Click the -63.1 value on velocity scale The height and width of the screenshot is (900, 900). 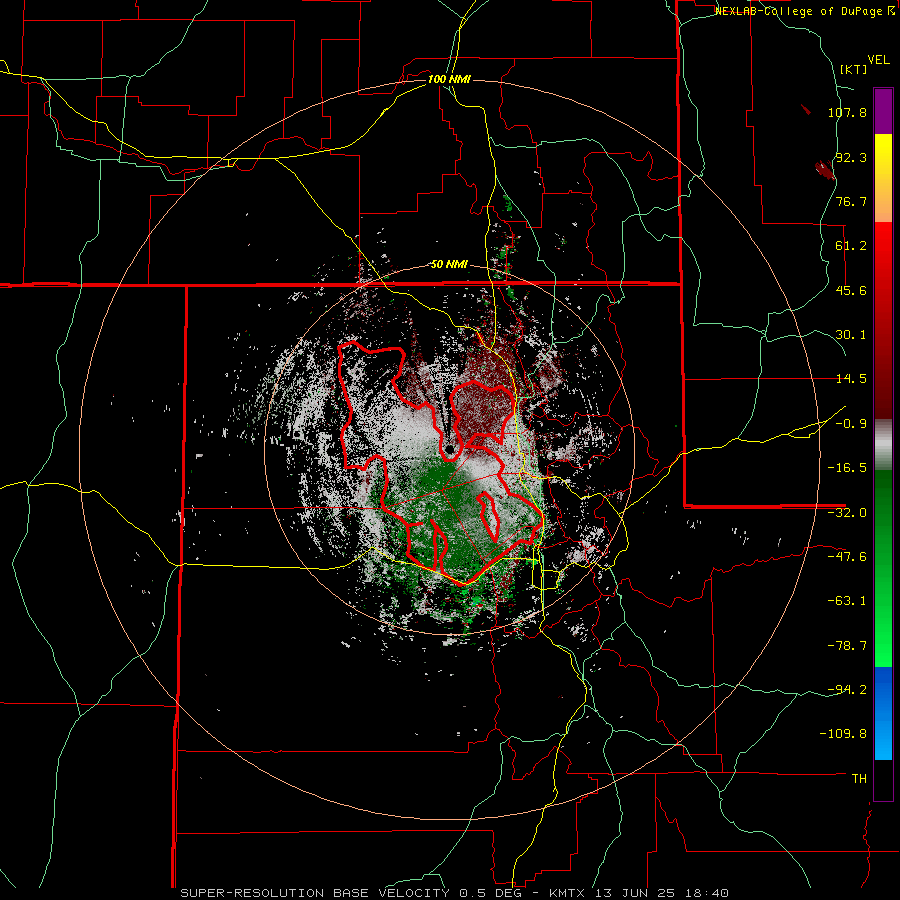[847, 601]
